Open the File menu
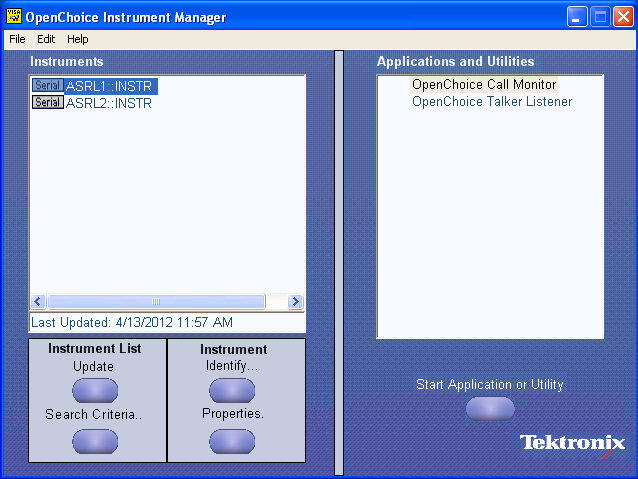The height and width of the screenshot is (479, 638). (x=17, y=39)
